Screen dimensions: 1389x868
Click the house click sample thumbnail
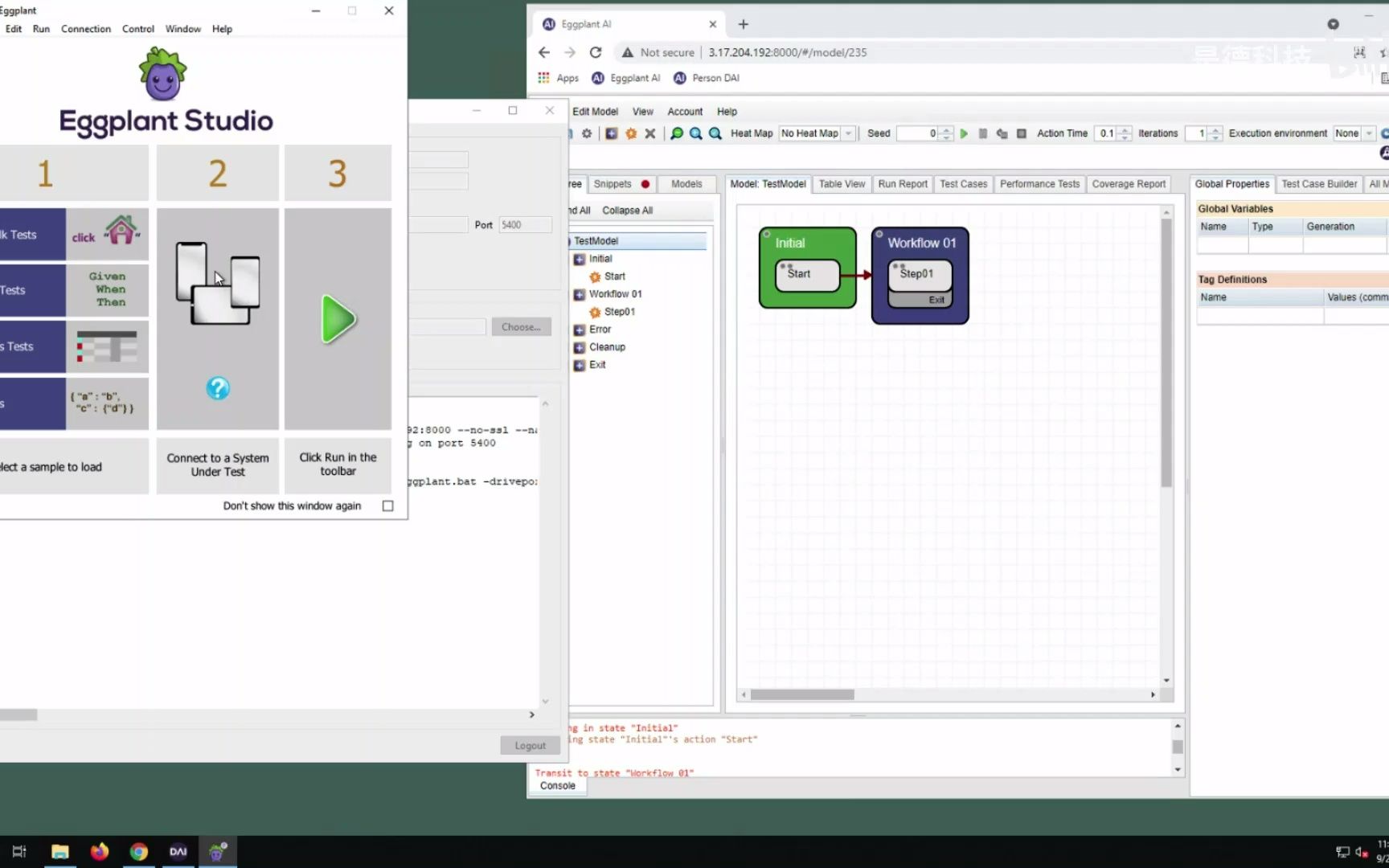pos(108,234)
